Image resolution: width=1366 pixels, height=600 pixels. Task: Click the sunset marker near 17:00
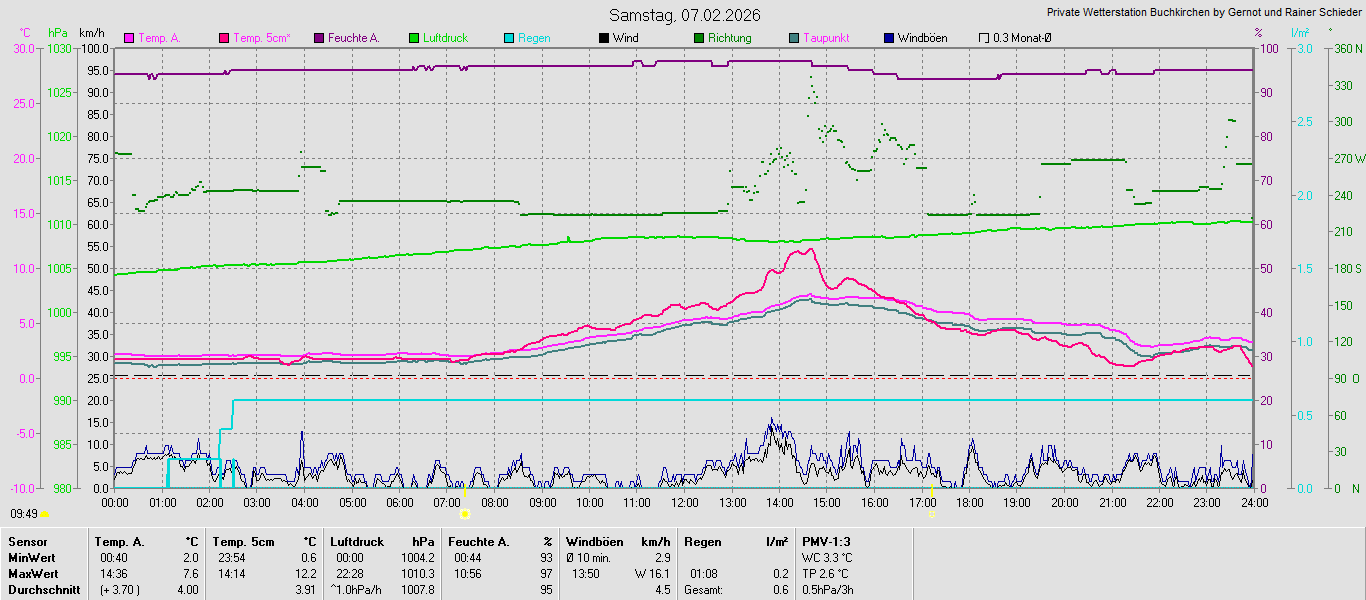pos(933,513)
